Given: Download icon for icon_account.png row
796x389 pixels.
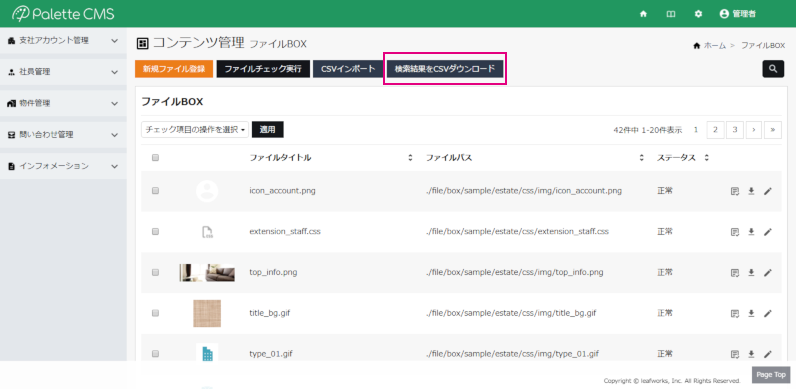Looking at the screenshot, I should coord(751,191).
